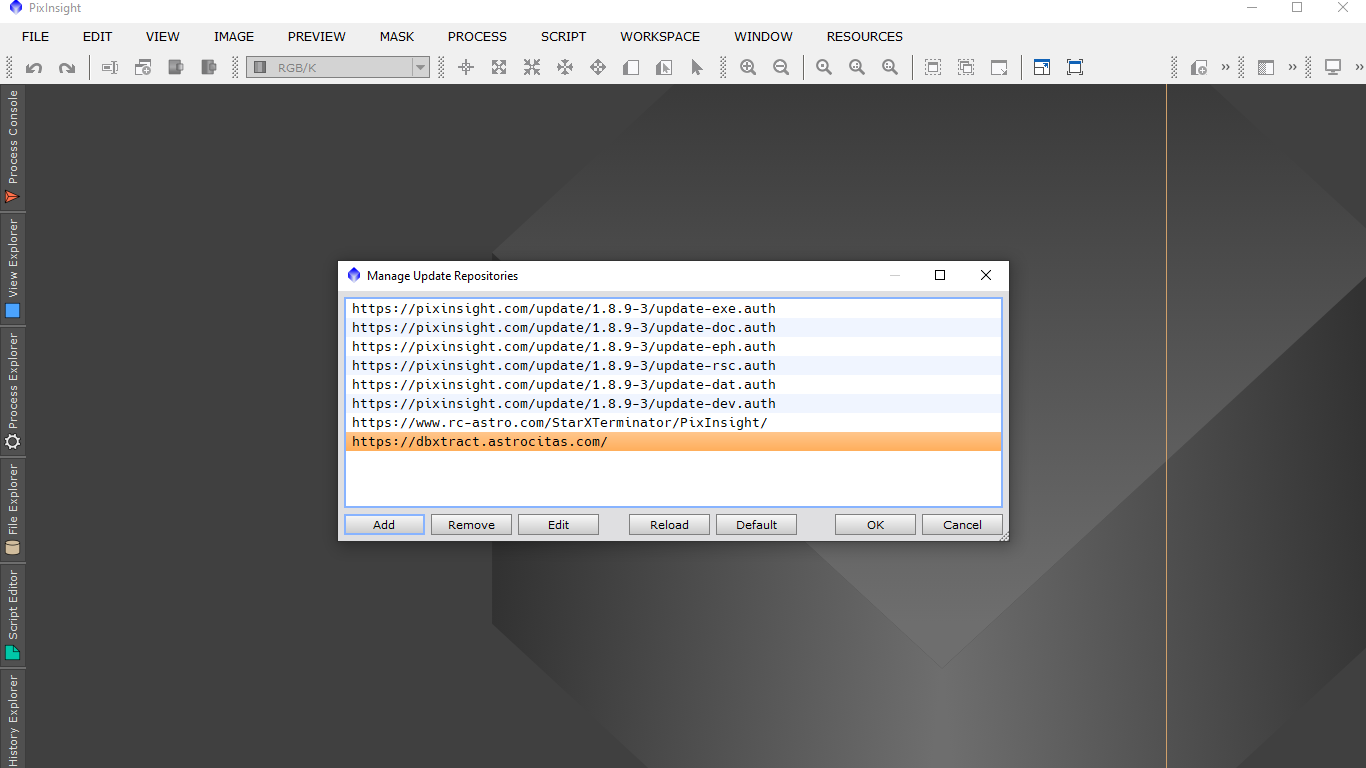Expand the first toolbar overflow chevron
The width and height of the screenshot is (1366, 768).
1225,68
